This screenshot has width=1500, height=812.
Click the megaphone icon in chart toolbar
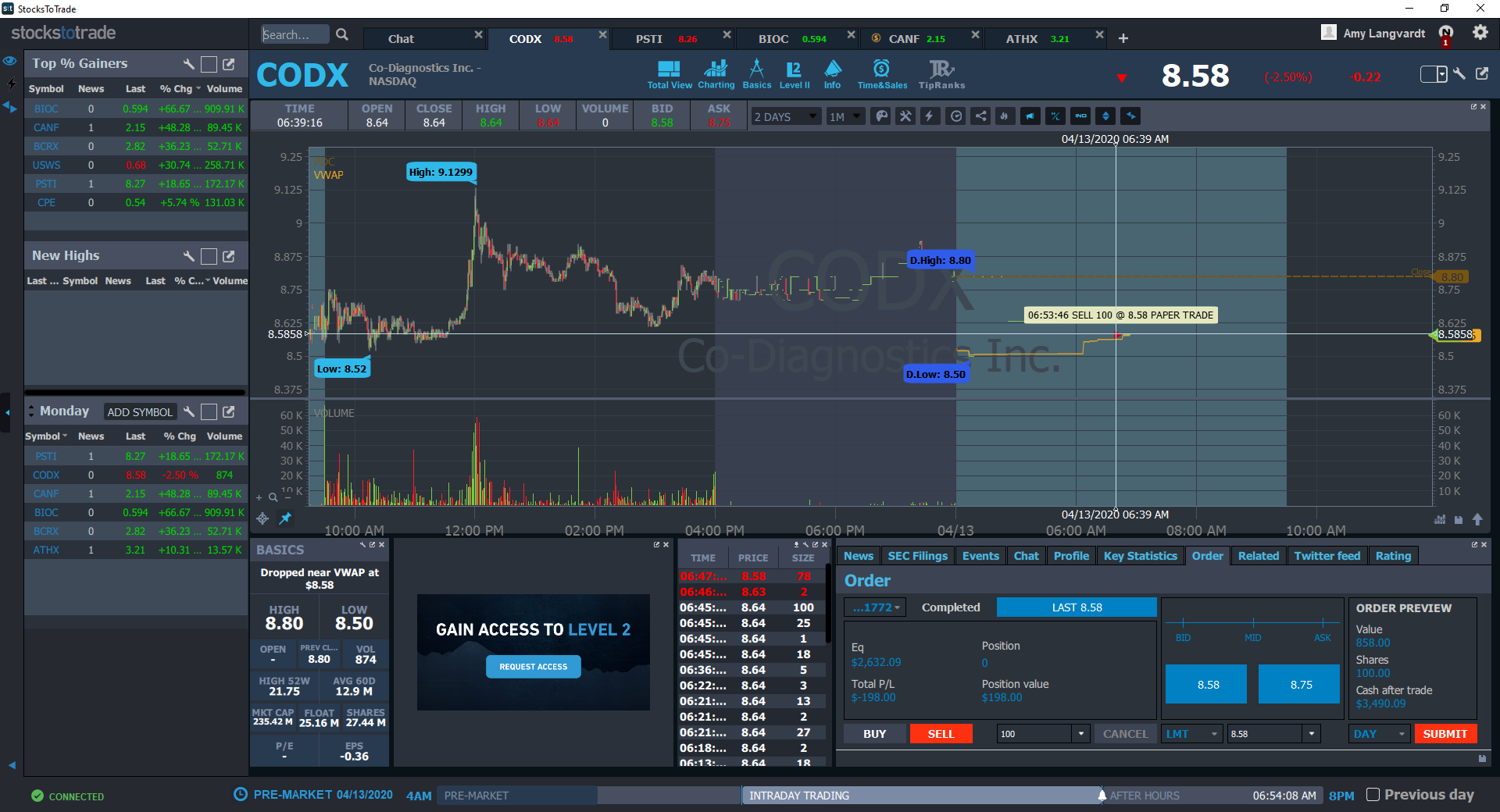1030,116
